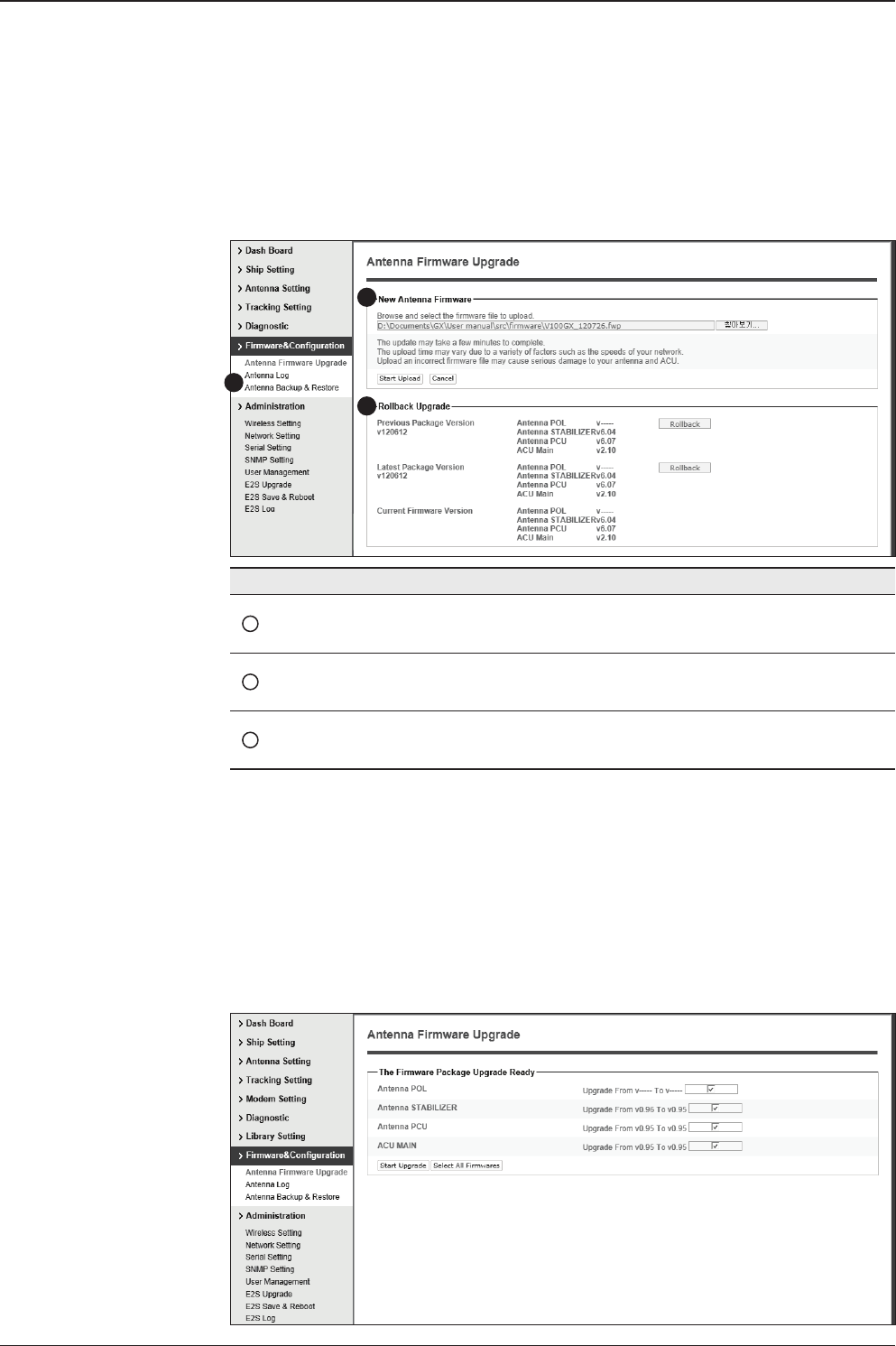
Task: Open Antenna Backup & Restore on Firmware Package Upgrade Ready page
Action: [292, 1197]
